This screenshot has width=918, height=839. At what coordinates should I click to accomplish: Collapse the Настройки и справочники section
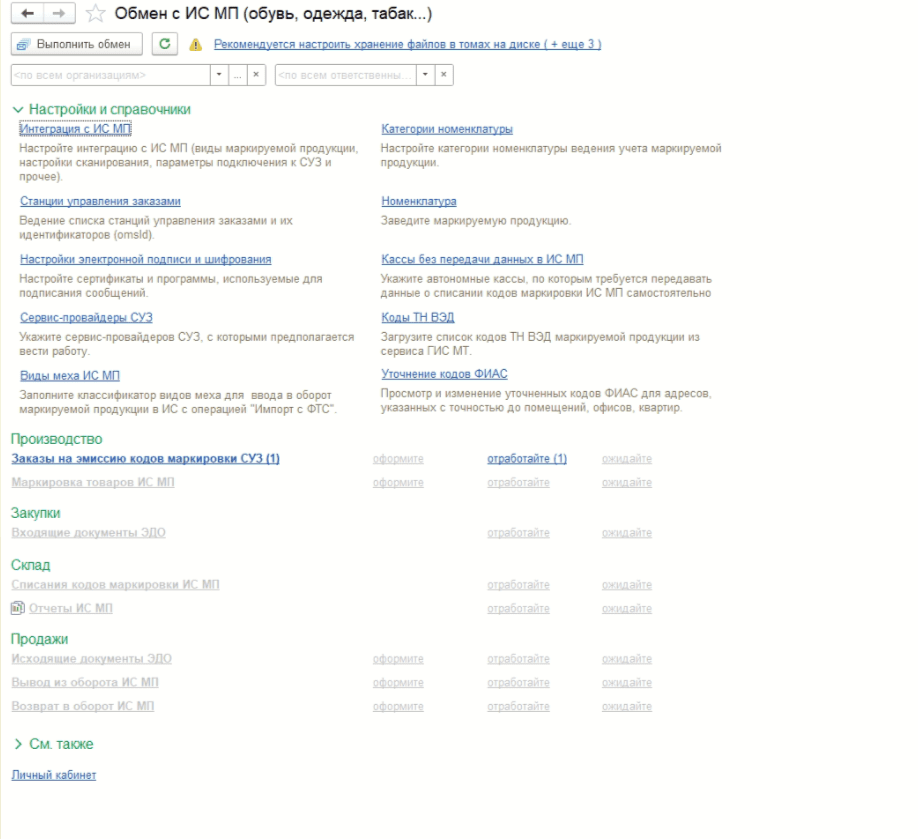[17, 109]
